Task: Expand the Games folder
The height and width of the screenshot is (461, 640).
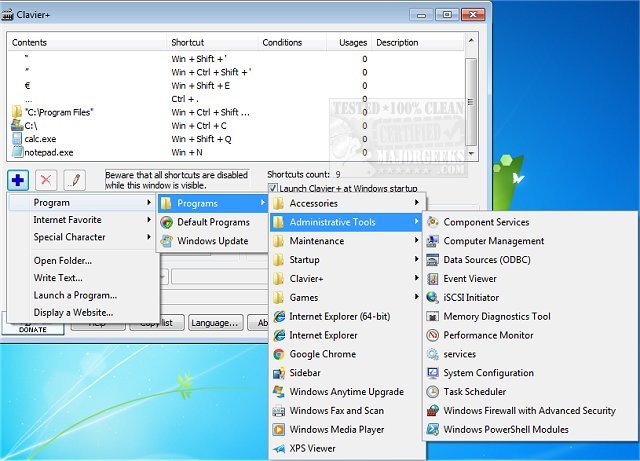Action: click(x=347, y=297)
